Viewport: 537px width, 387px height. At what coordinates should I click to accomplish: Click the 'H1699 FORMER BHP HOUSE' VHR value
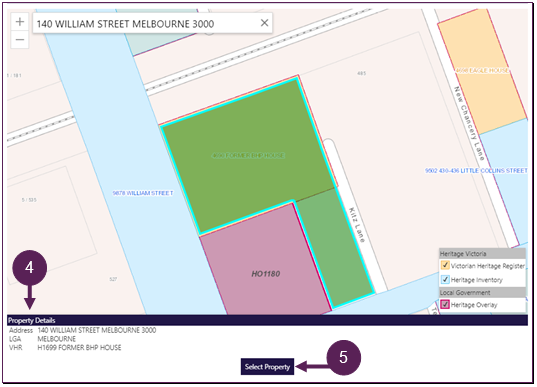point(79,348)
